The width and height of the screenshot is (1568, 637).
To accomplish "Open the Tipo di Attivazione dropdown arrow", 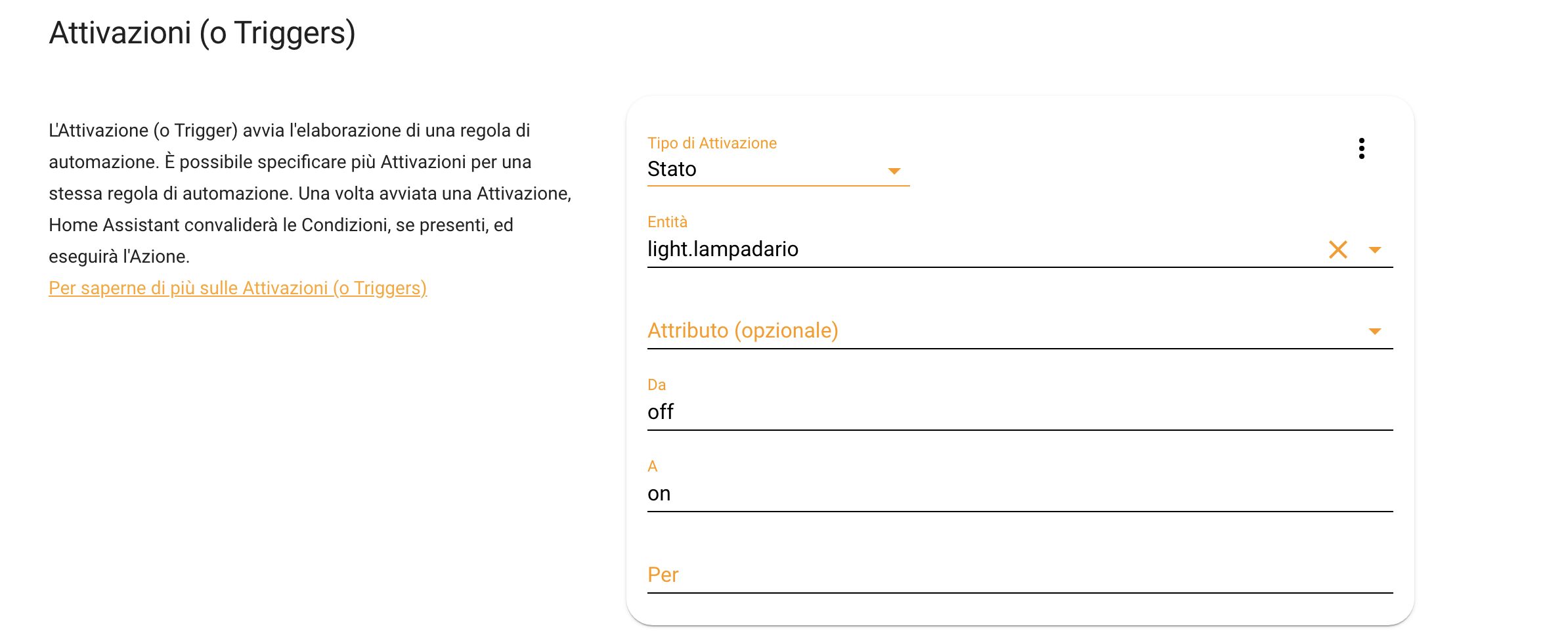I will 894,171.
